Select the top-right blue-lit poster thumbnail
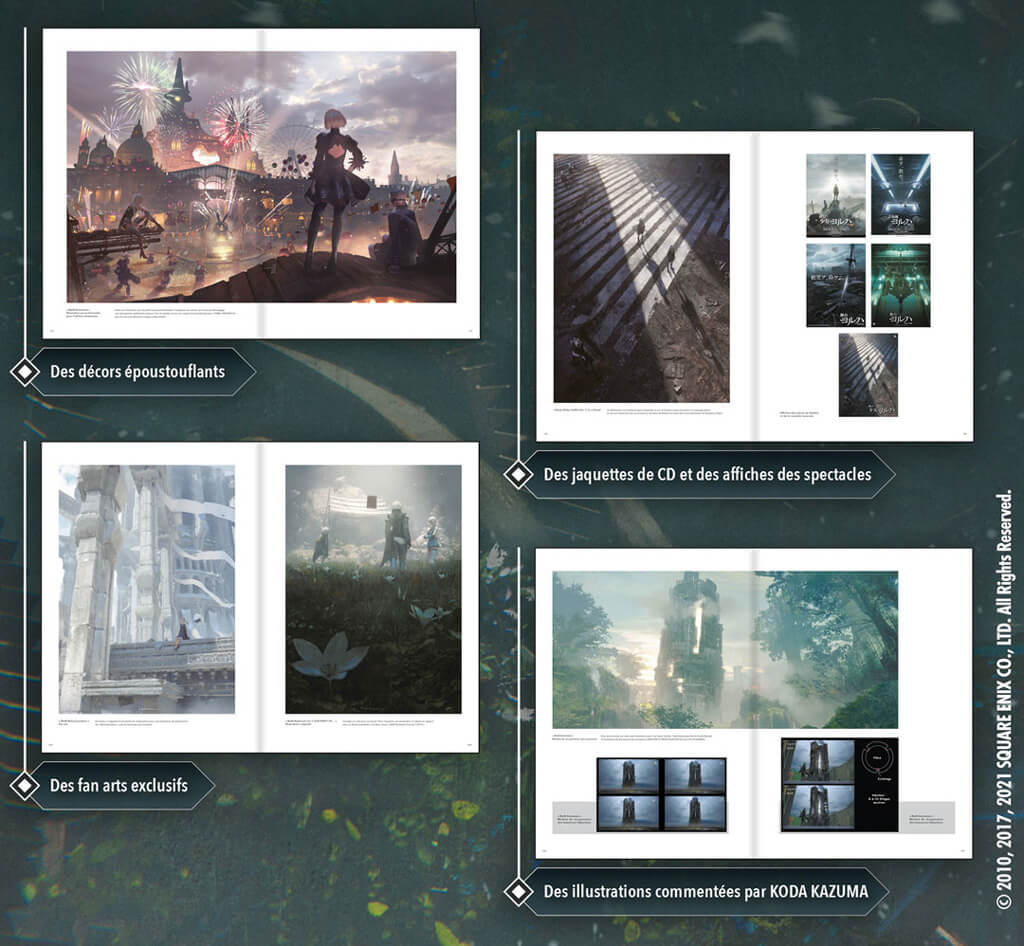This screenshot has width=1024, height=946. pos(900,195)
